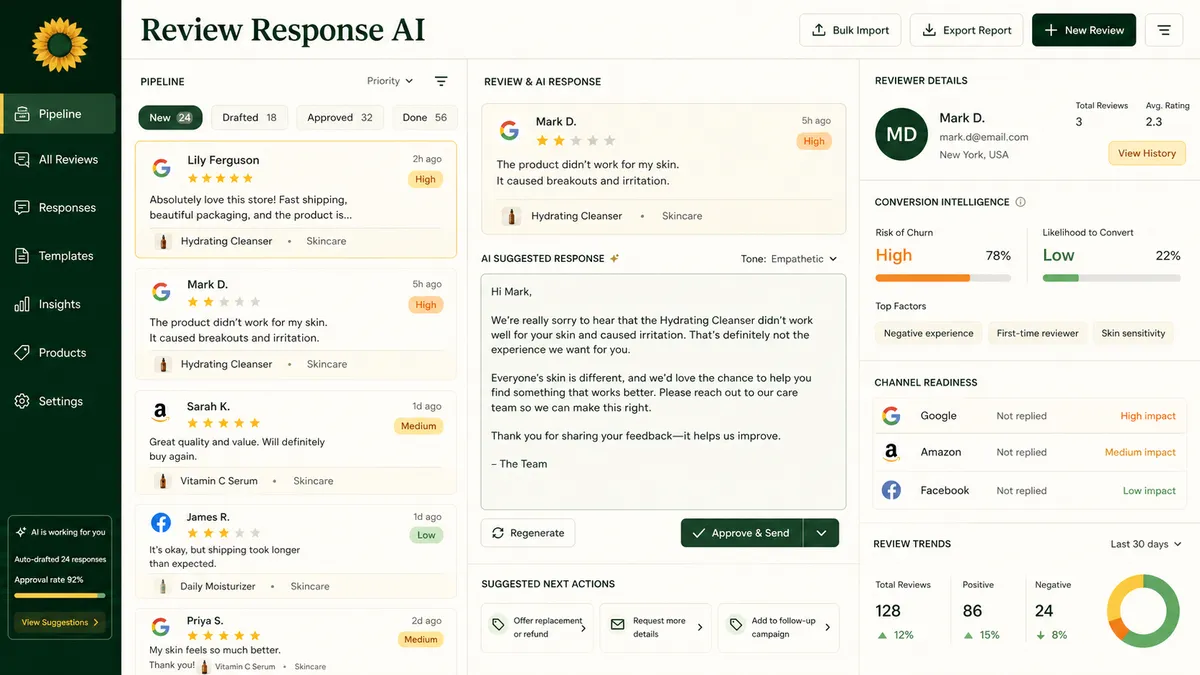1200x675 pixels.
Task: Click the Export Report button
Action: (x=967, y=30)
